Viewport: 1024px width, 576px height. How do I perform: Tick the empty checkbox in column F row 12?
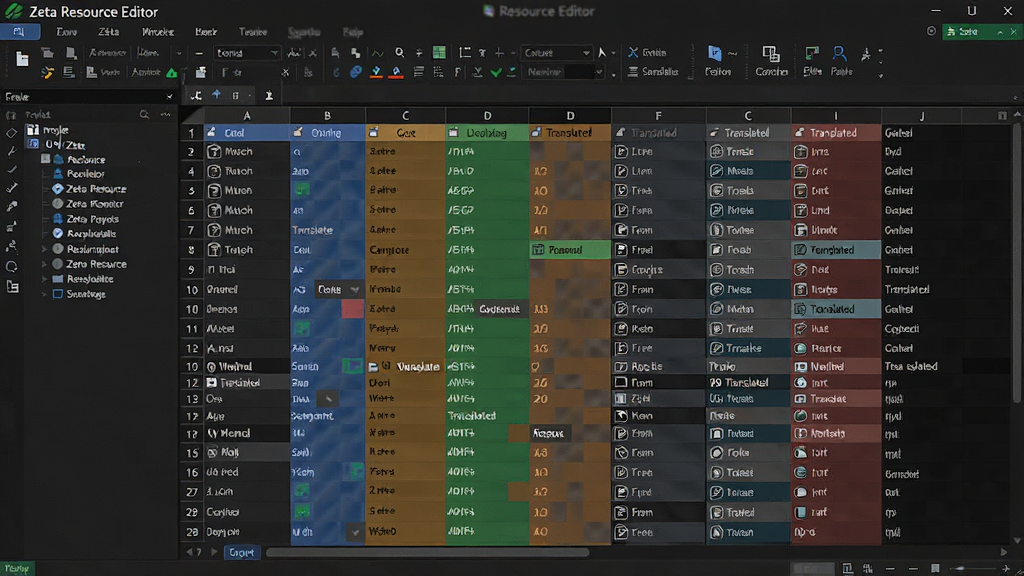[x=621, y=383]
